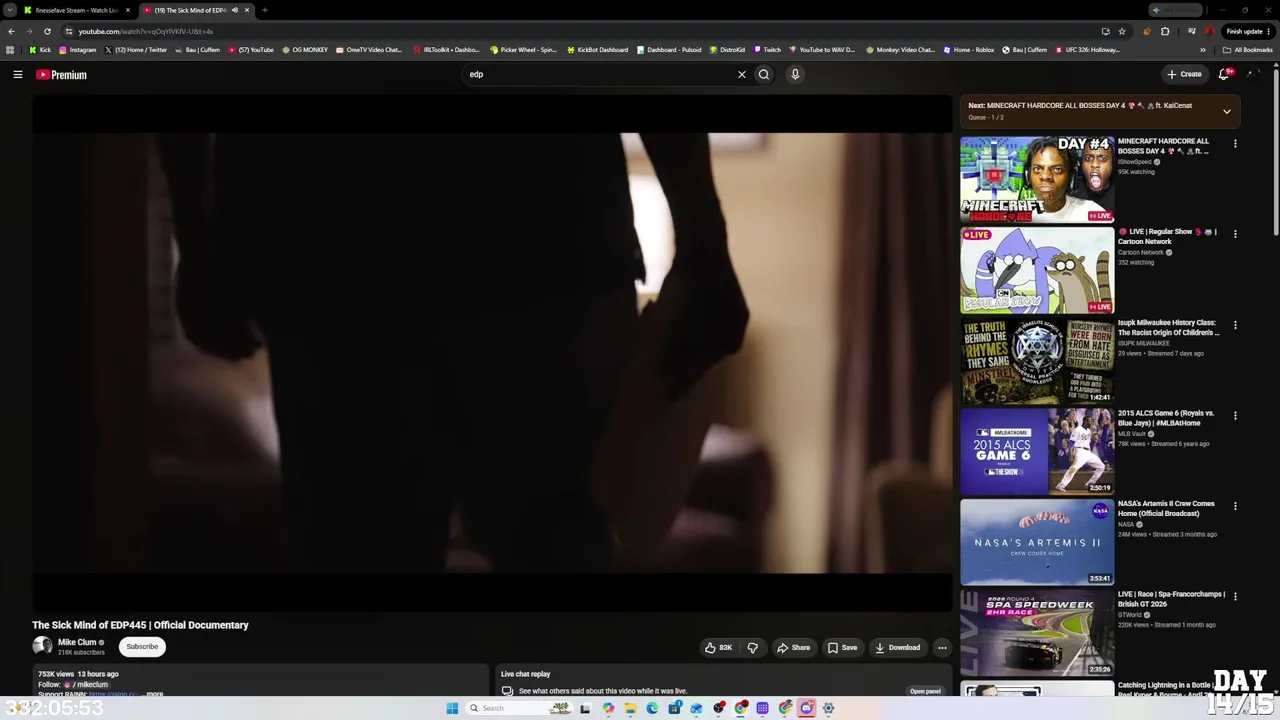Launch Microsoft Edge from the taskbar
The width and height of the screenshot is (1280, 720).
[x=652, y=708]
